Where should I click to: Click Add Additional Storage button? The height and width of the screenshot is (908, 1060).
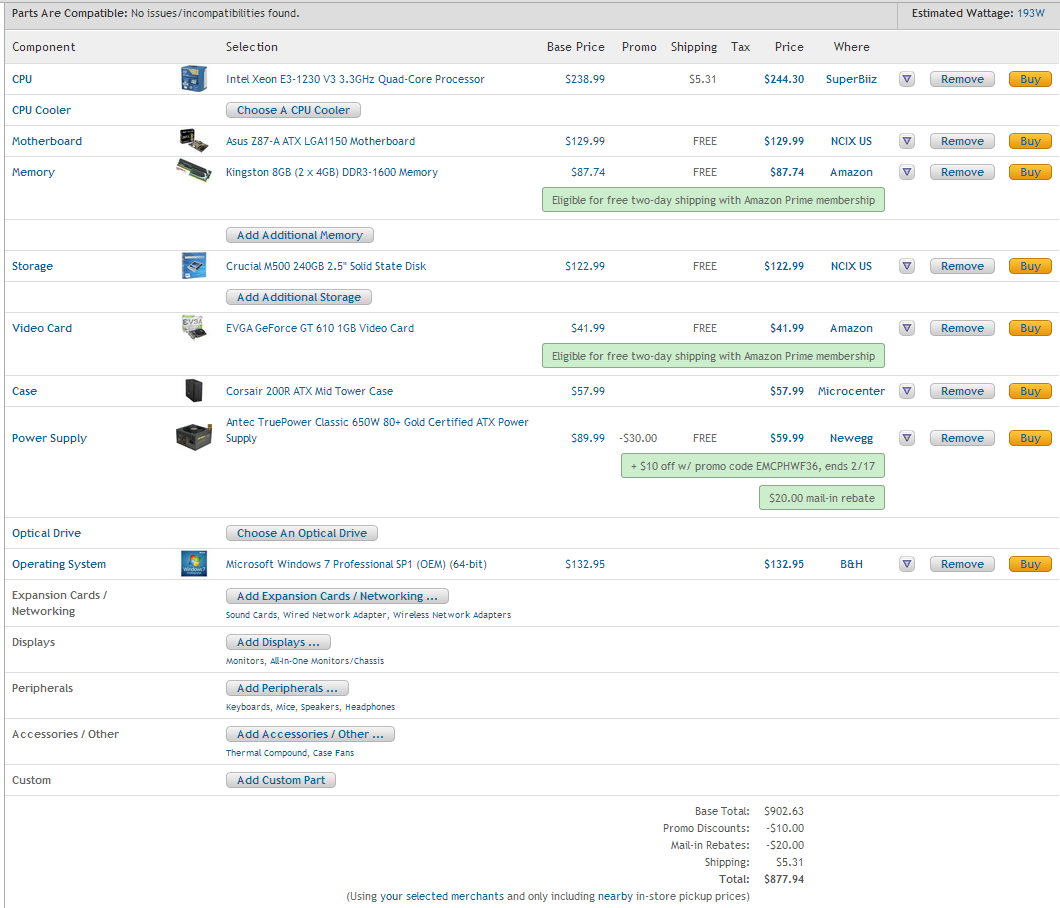click(299, 297)
